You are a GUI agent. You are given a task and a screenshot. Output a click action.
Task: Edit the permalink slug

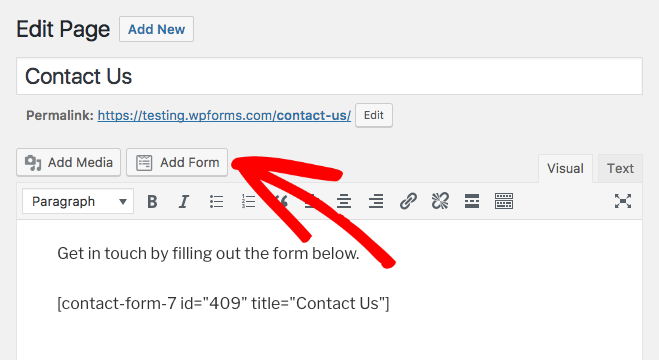tap(374, 115)
